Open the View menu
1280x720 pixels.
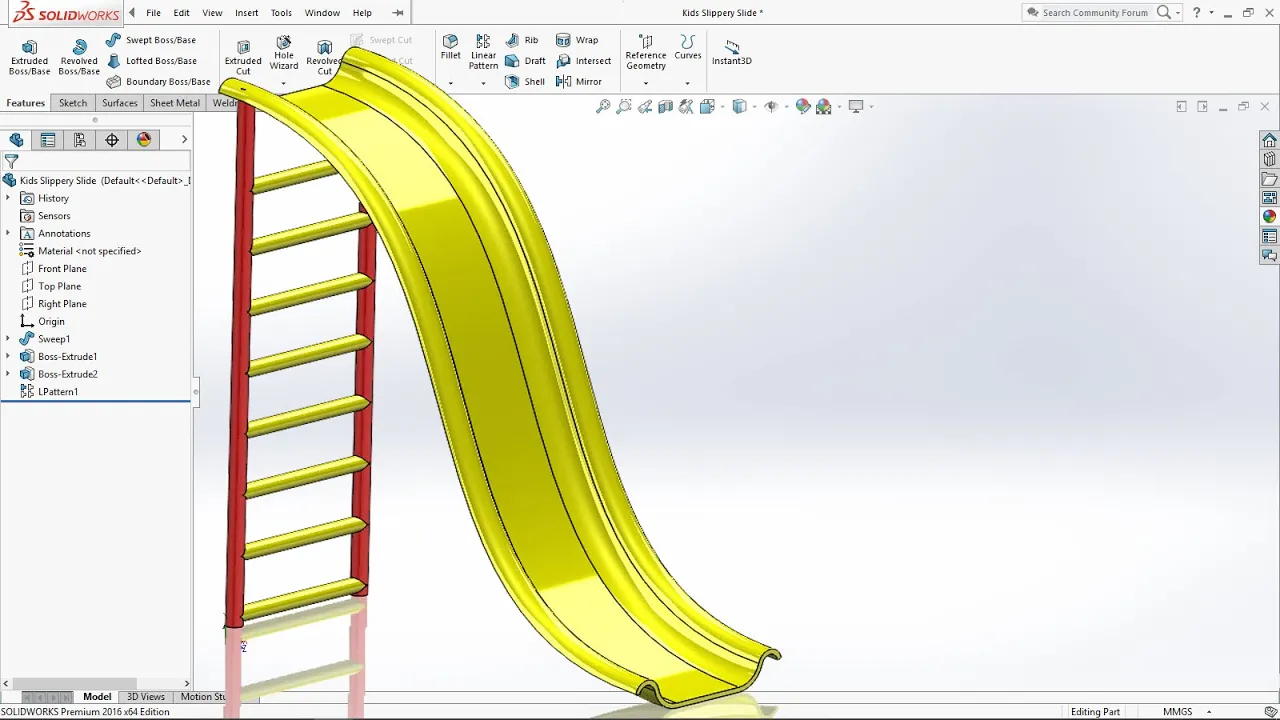point(212,13)
